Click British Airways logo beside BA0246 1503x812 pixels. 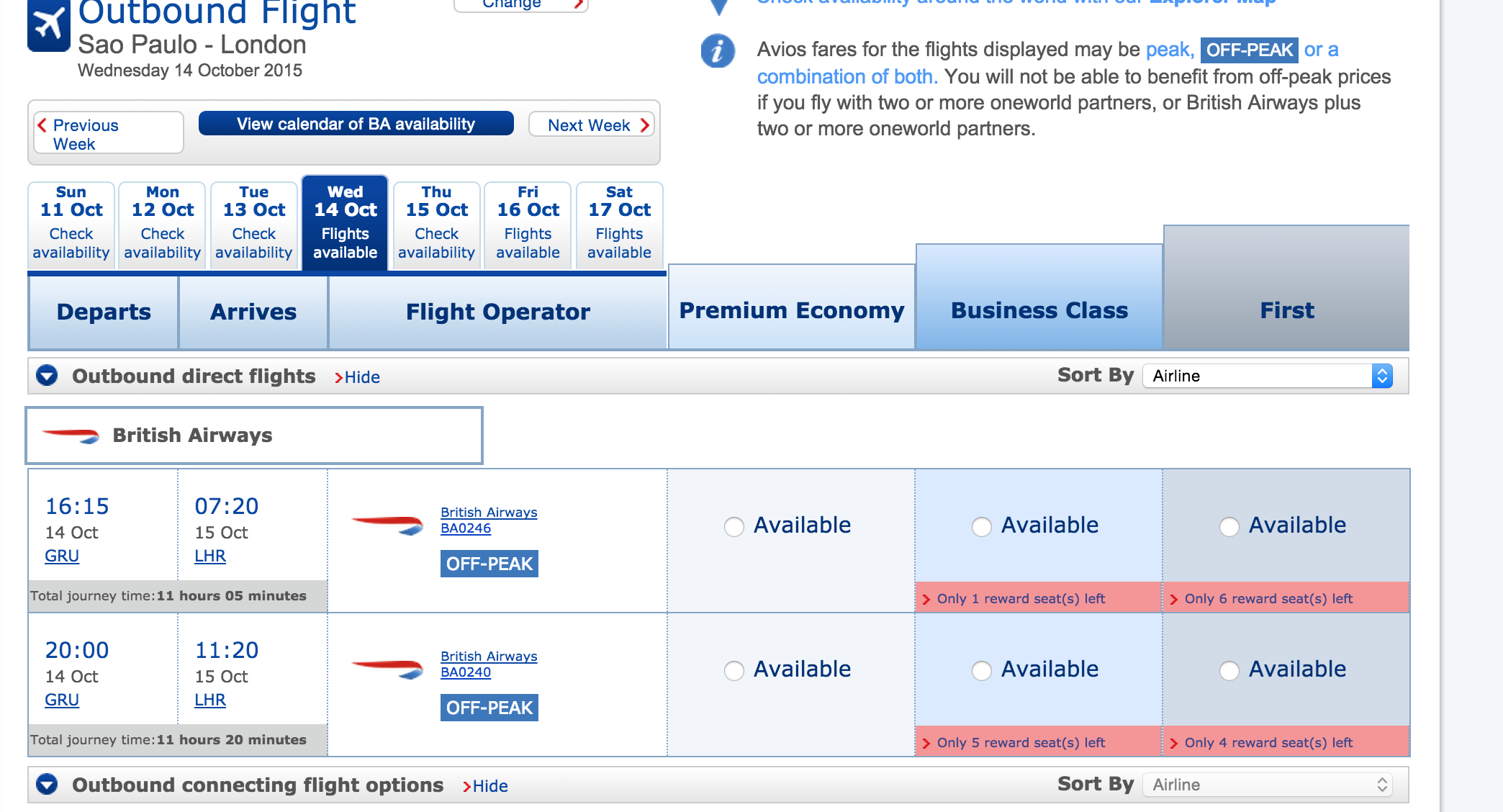[x=387, y=525]
